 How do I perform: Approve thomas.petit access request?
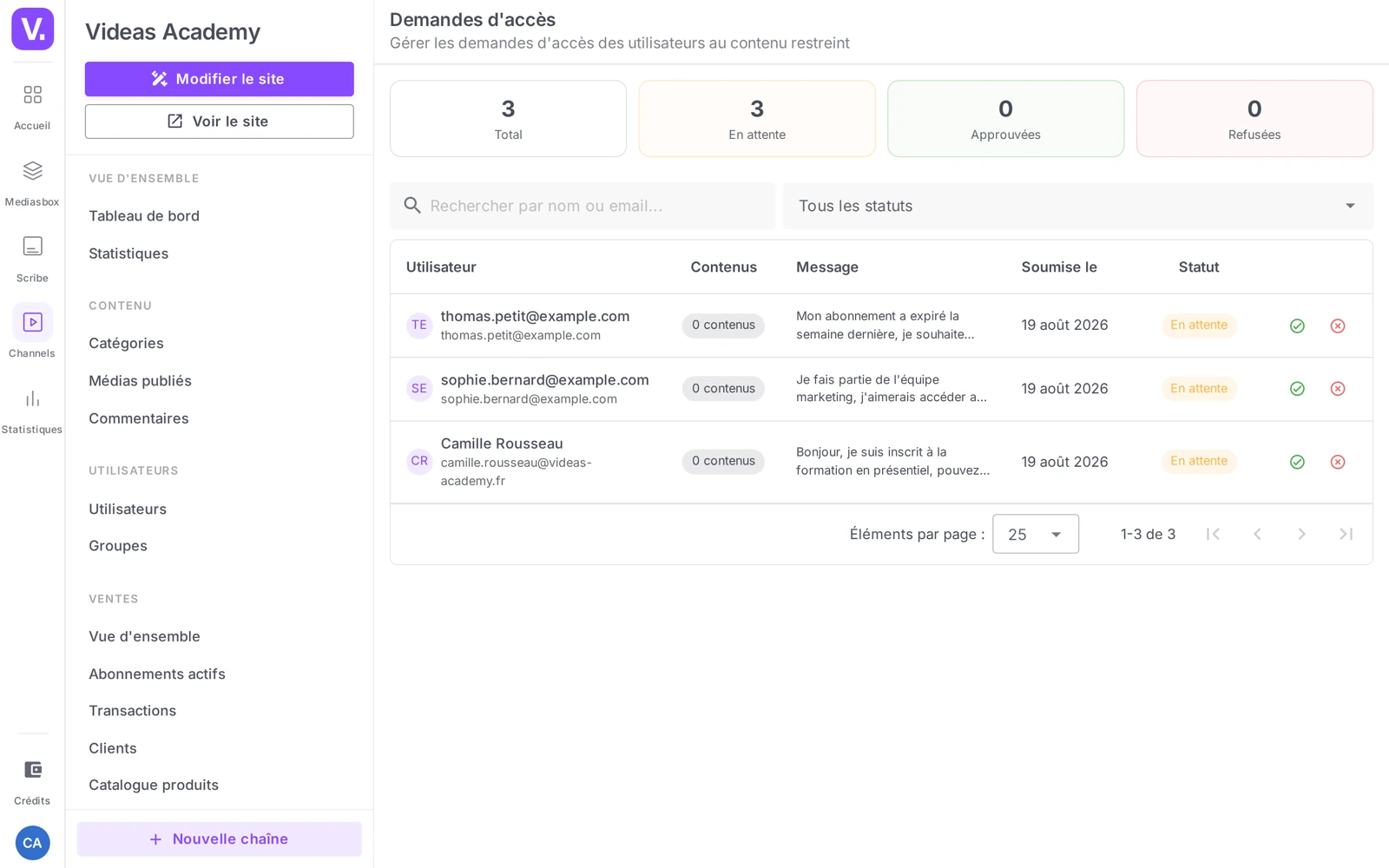coord(1297,326)
